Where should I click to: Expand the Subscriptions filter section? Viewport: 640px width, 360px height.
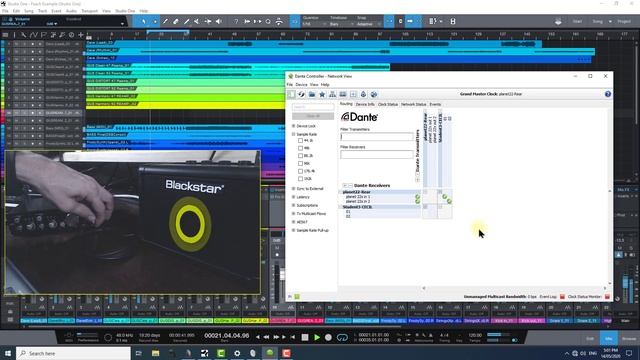tap(293, 205)
